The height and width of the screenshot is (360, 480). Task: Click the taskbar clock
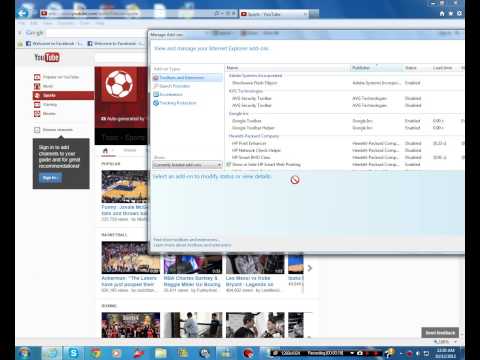[x=446, y=353]
